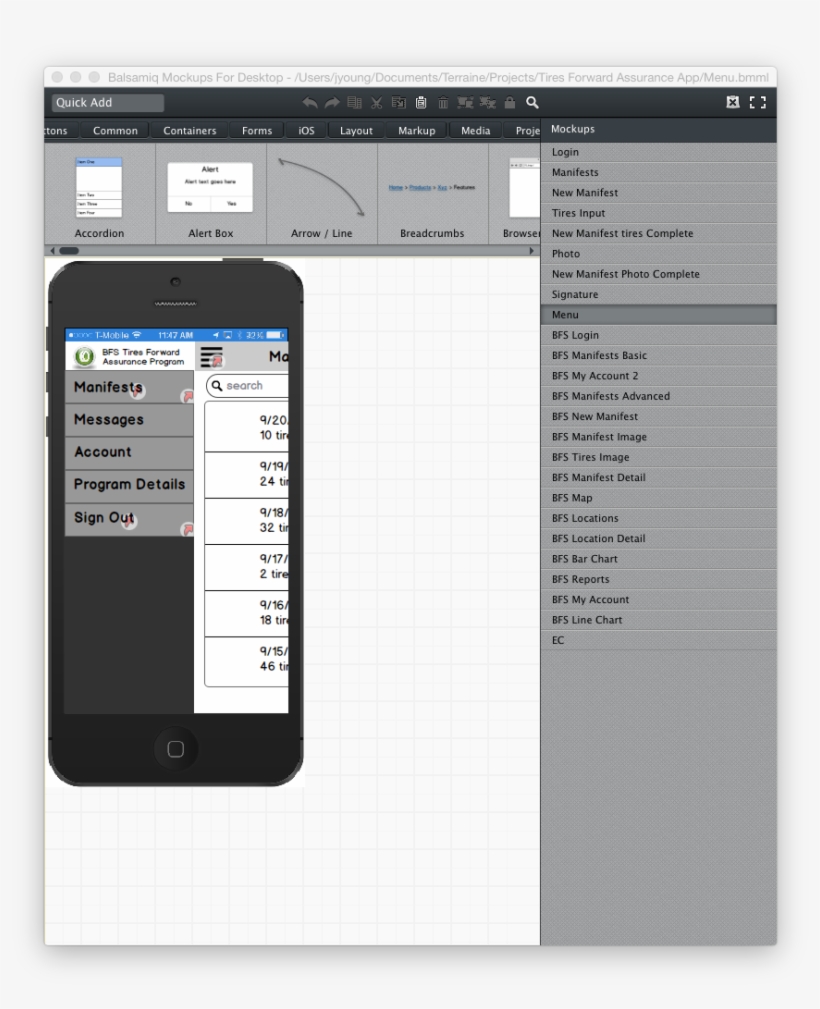Click the Paste clipboard icon

coord(420,102)
